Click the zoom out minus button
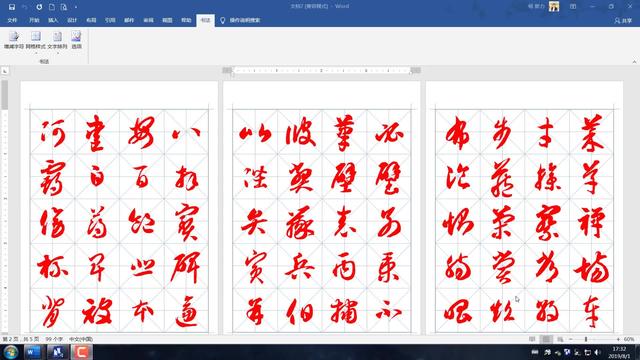 tap(571, 339)
